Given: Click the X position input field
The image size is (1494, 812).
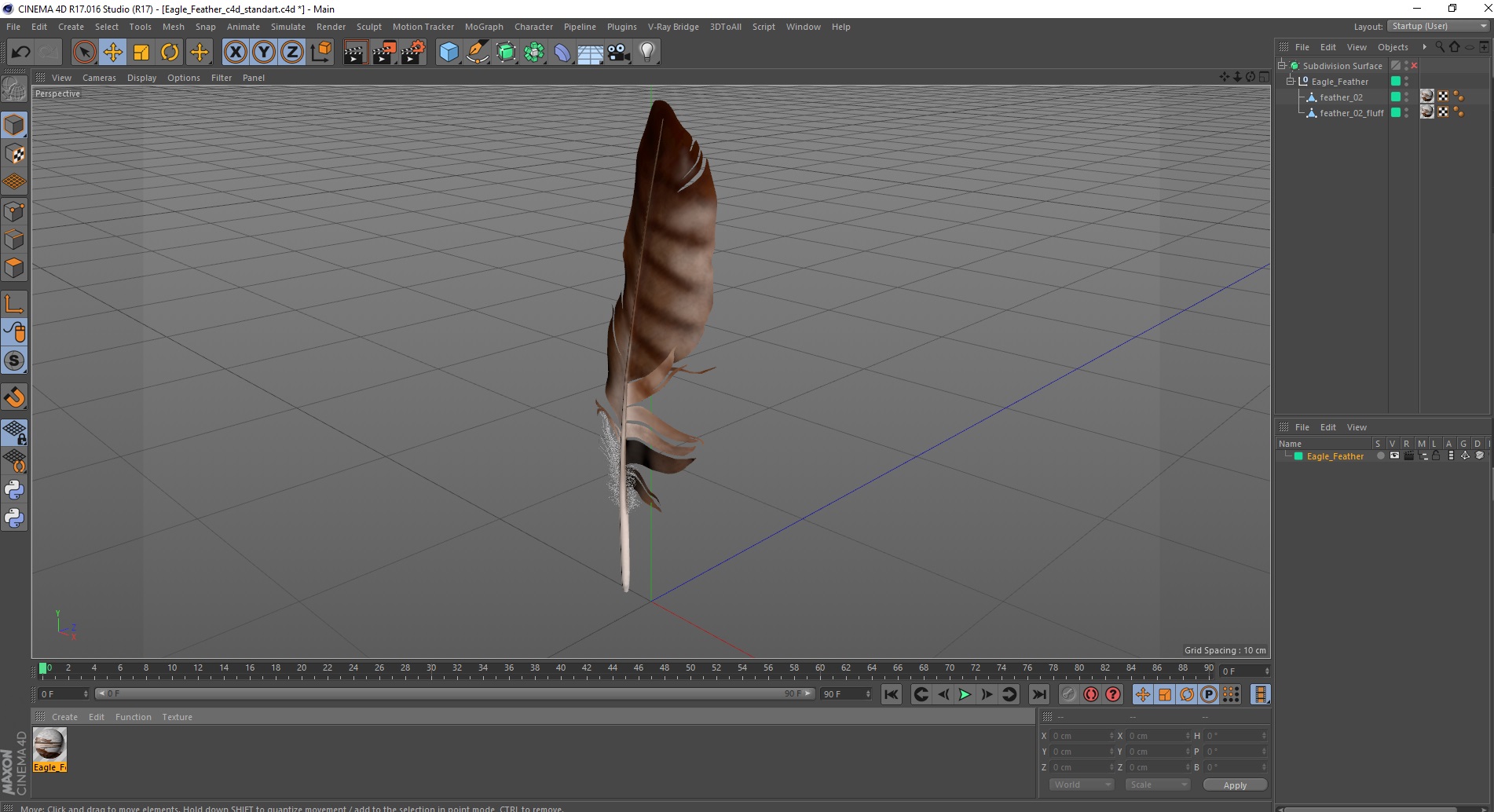Looking at the screenshot, I should pos(1082,736).
